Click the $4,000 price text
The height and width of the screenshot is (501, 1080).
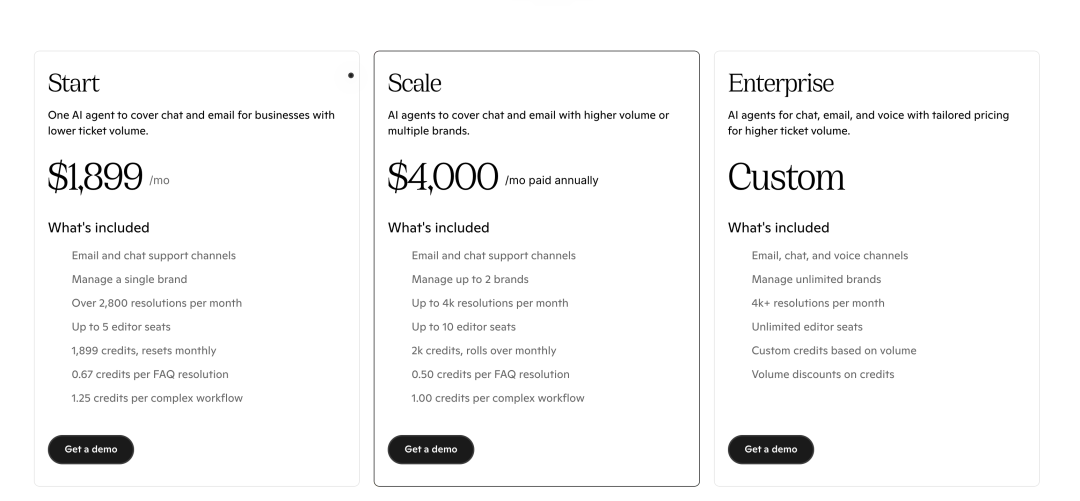443,177
